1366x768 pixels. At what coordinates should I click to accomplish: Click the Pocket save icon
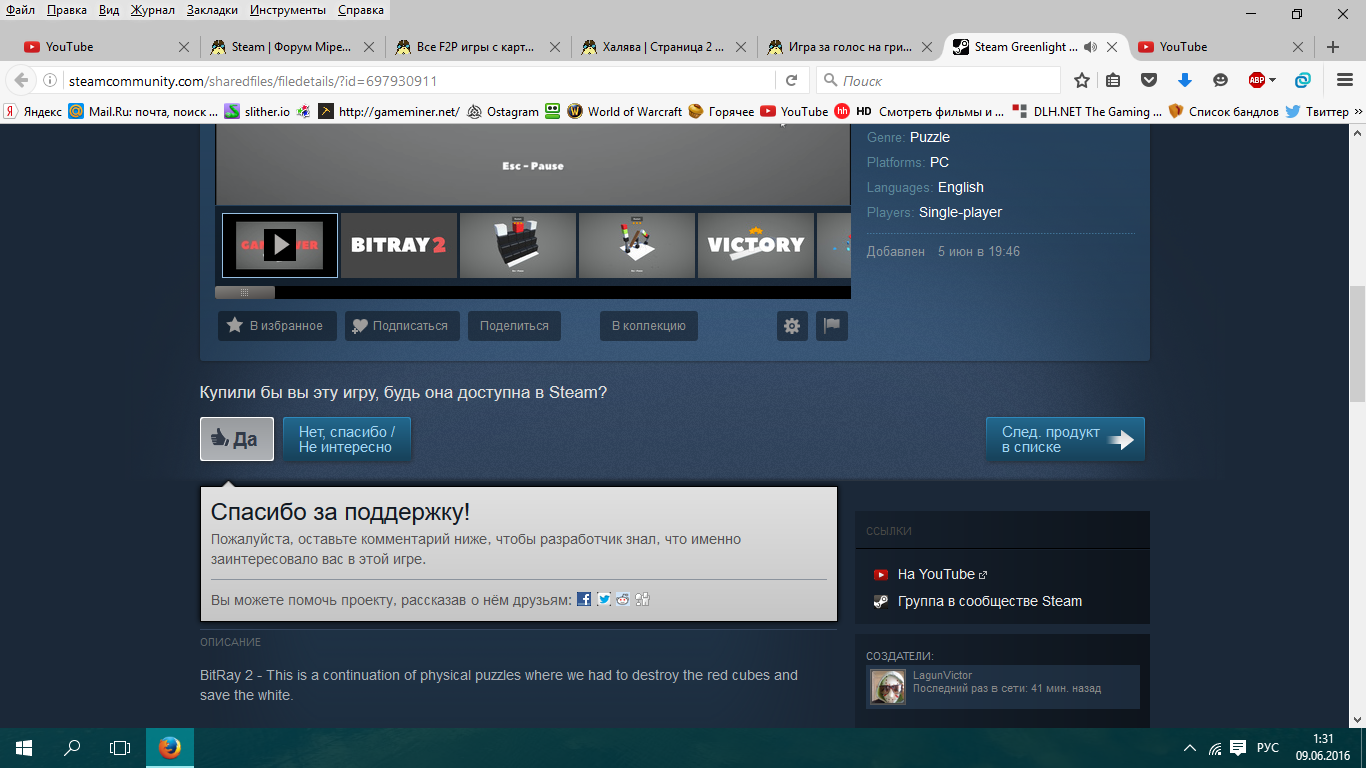point(1149,81)
